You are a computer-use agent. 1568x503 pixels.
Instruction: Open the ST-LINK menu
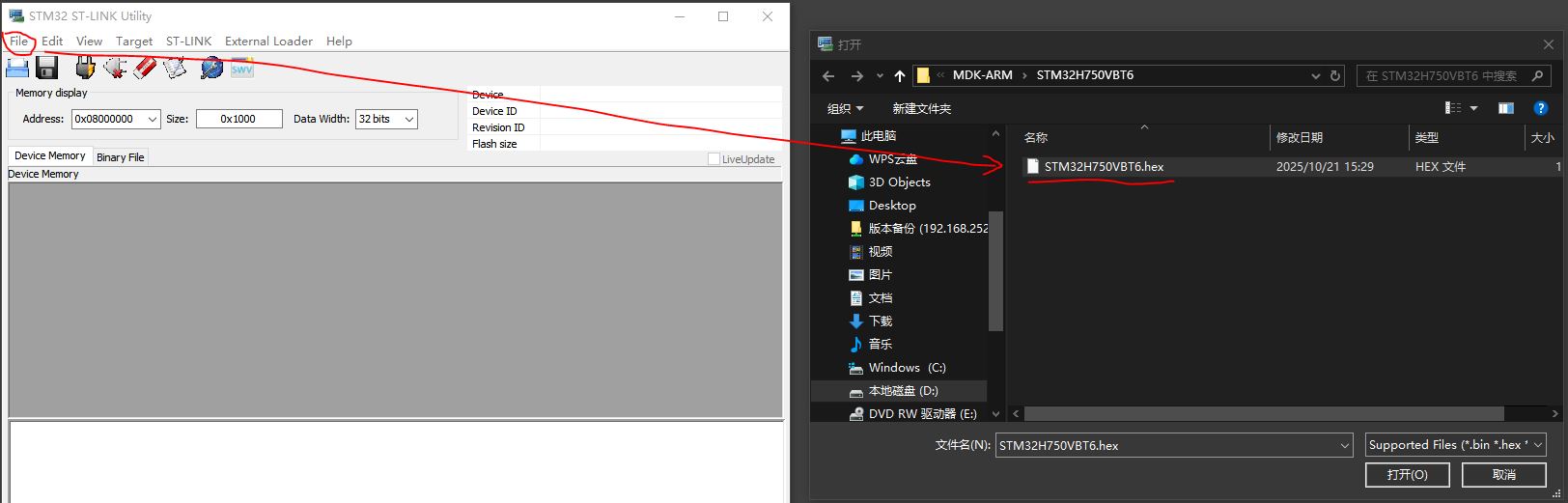click(188, 42)
